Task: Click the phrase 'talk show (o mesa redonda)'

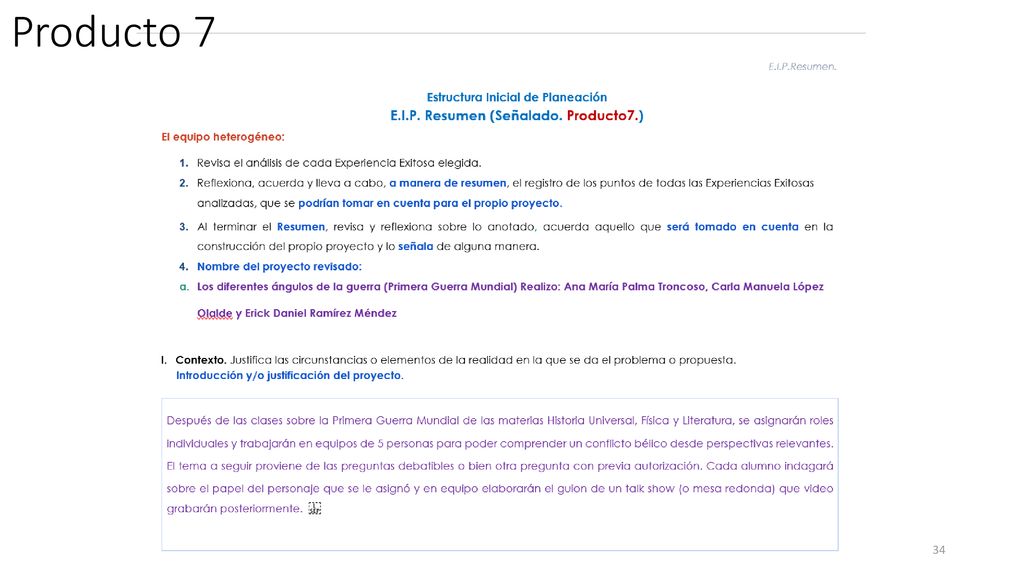Action: [699, 488]
